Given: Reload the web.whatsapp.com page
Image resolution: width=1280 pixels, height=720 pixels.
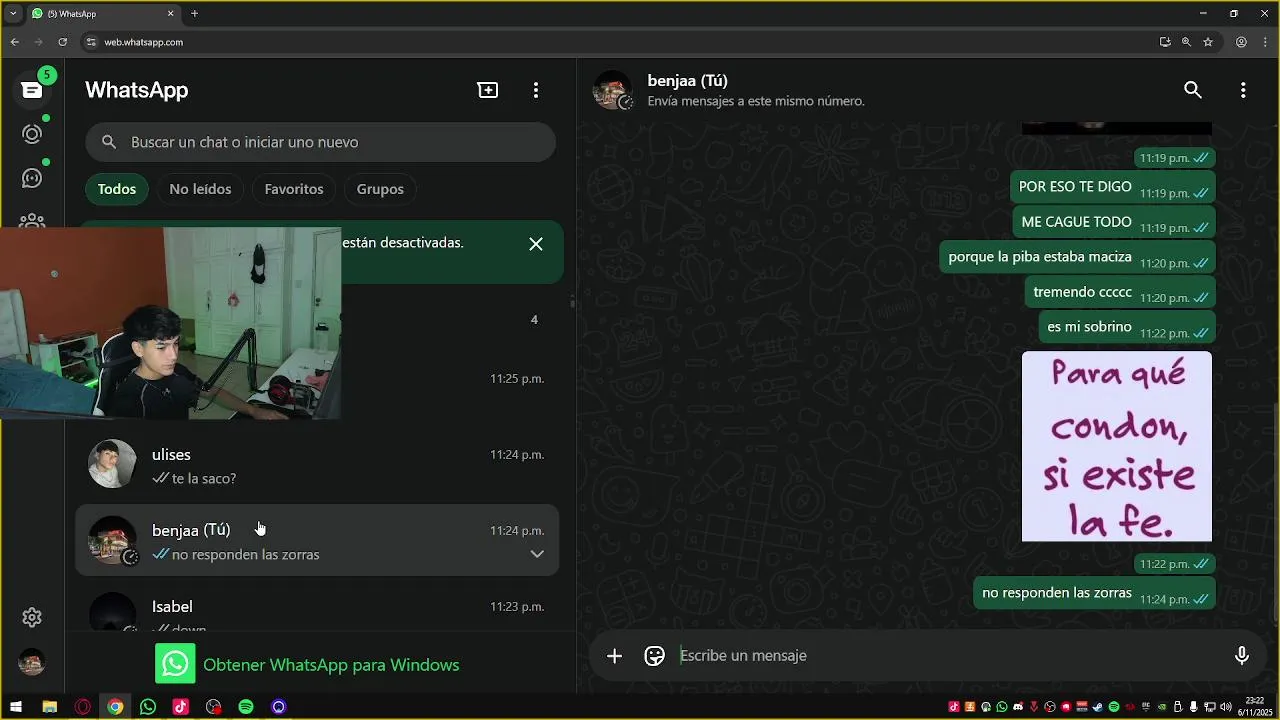Looking at the screenshot, I should [x=62, y=42].
